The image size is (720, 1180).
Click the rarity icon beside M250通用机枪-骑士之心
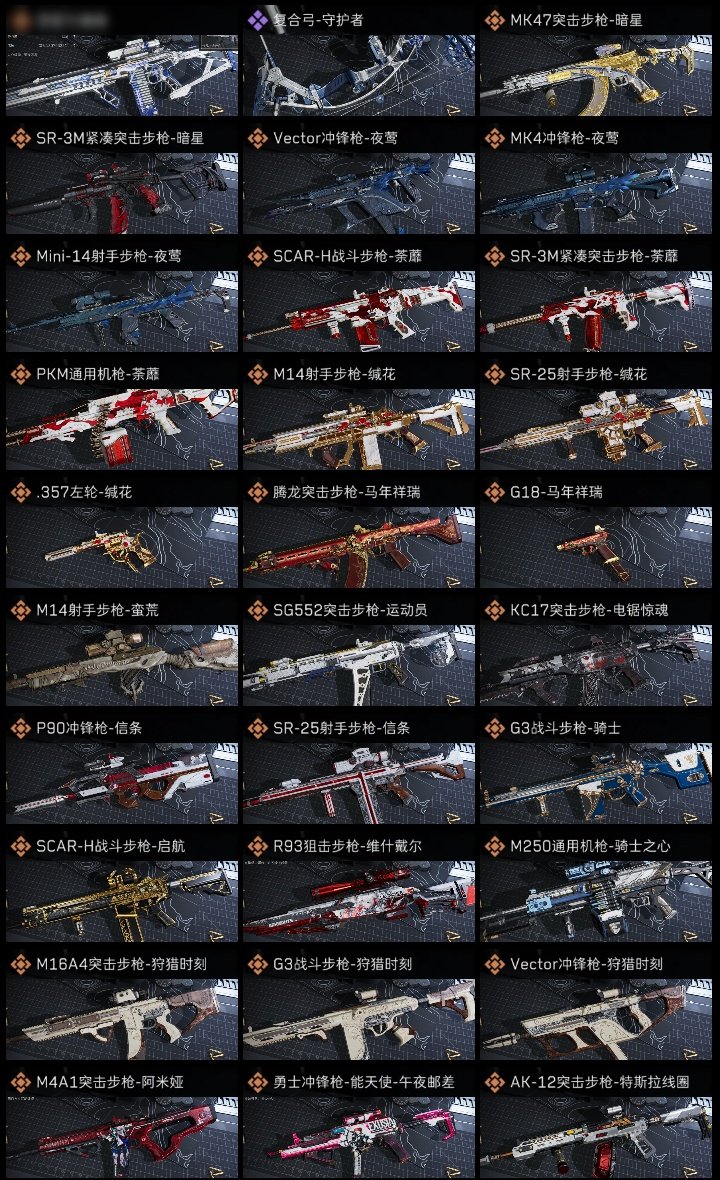tap(495, 846)
